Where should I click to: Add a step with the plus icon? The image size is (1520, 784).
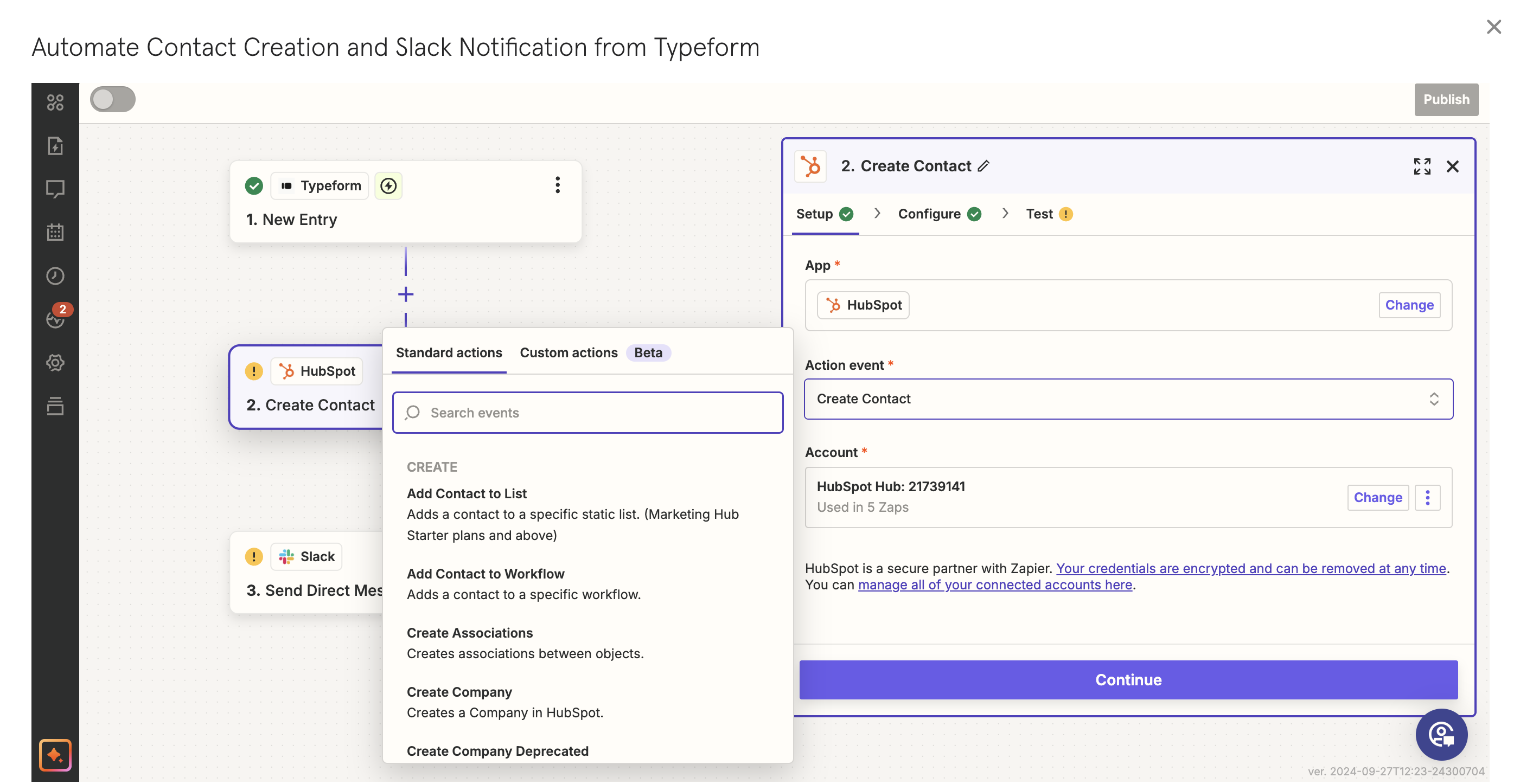tap(405, 294)
